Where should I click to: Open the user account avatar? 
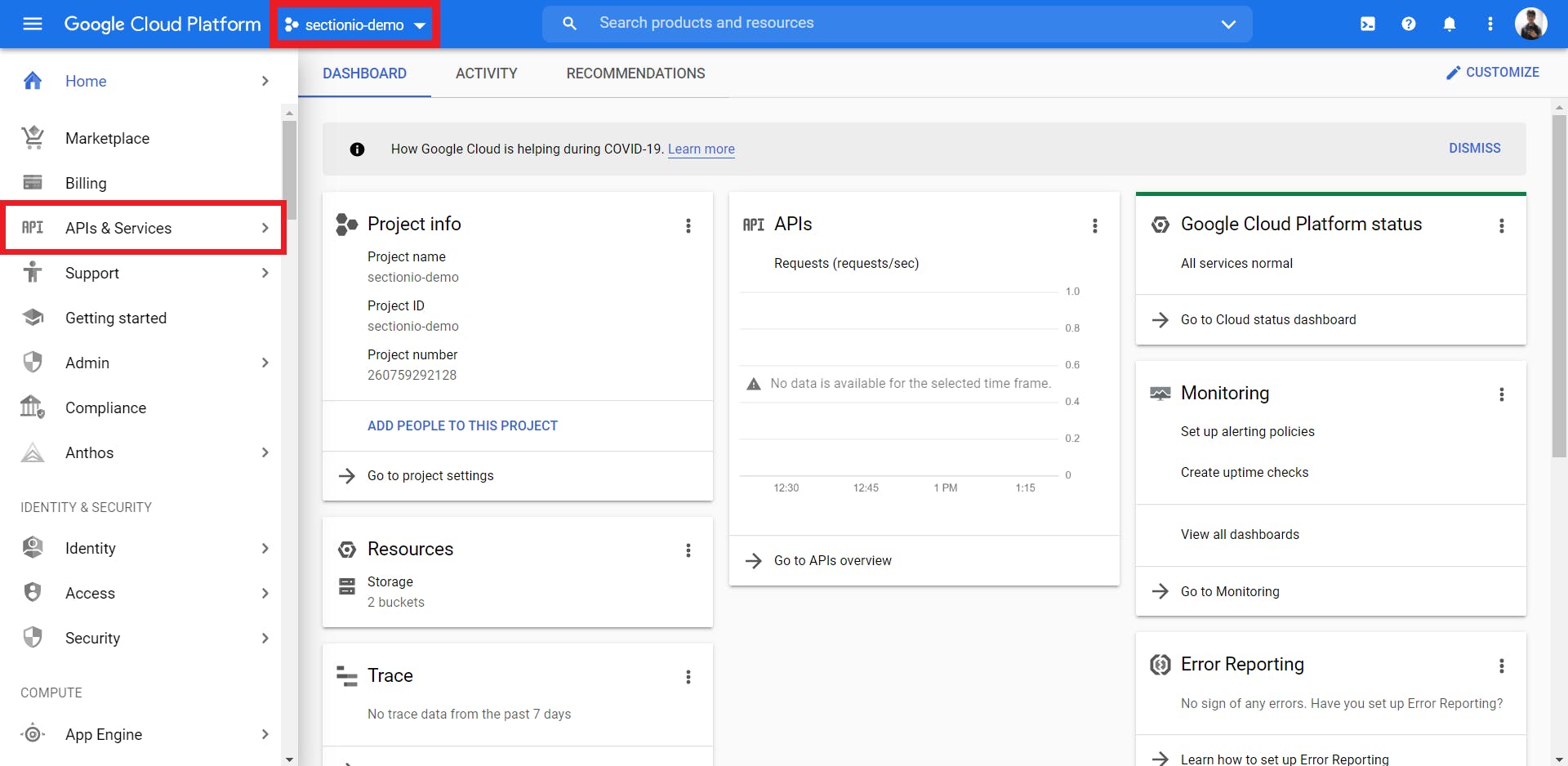[1531, 24]
